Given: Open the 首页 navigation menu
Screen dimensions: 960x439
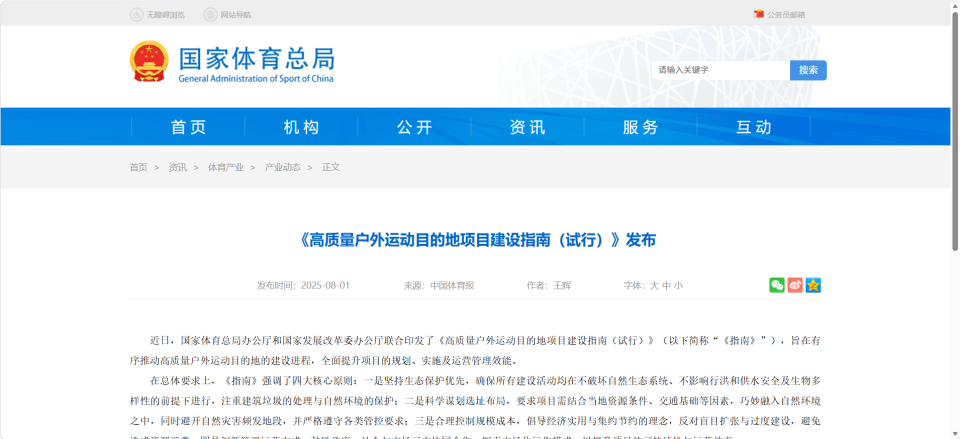Looking at the screenshot, I should (x=189, y=127).
